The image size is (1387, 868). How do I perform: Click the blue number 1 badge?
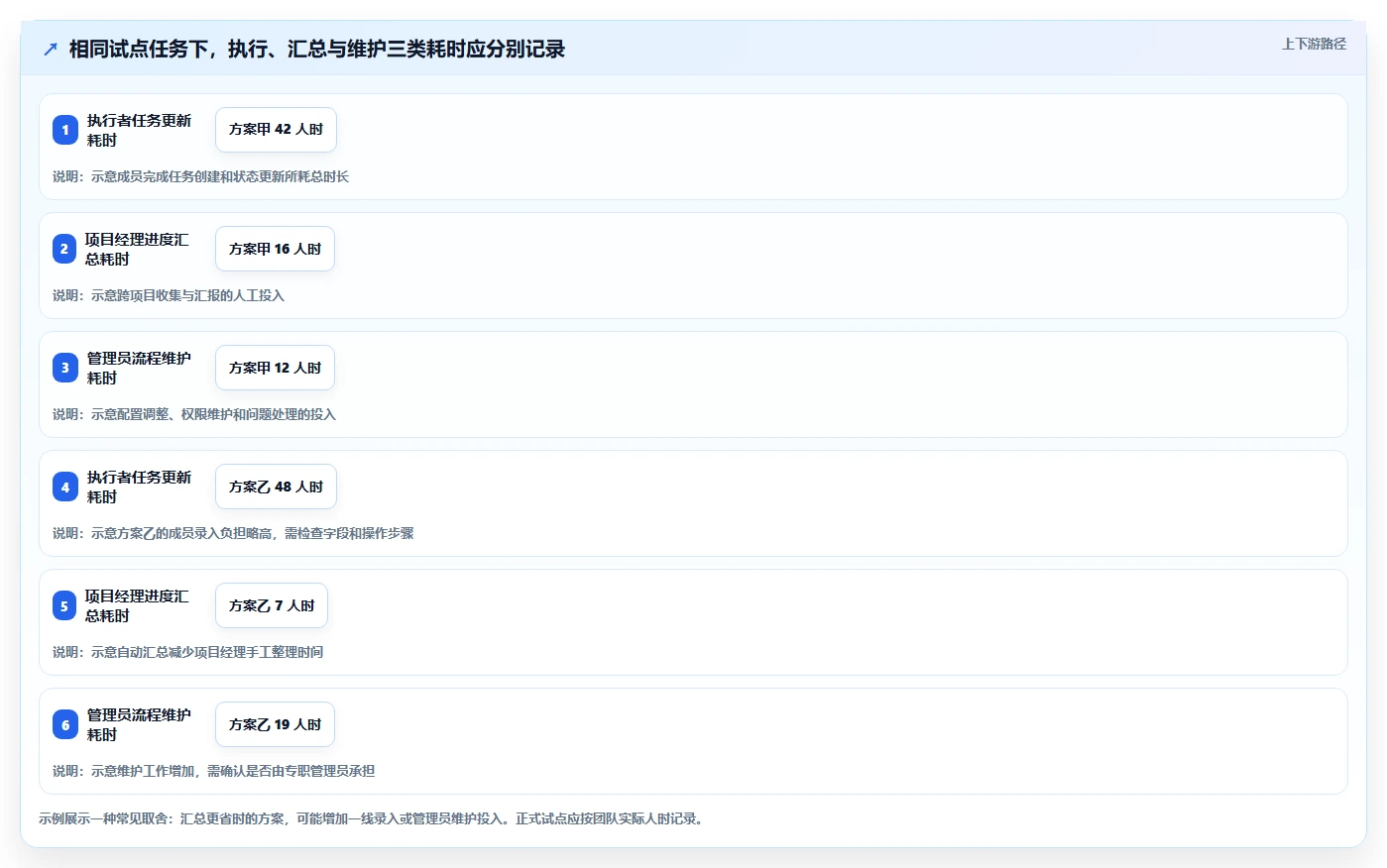(65, 130)
